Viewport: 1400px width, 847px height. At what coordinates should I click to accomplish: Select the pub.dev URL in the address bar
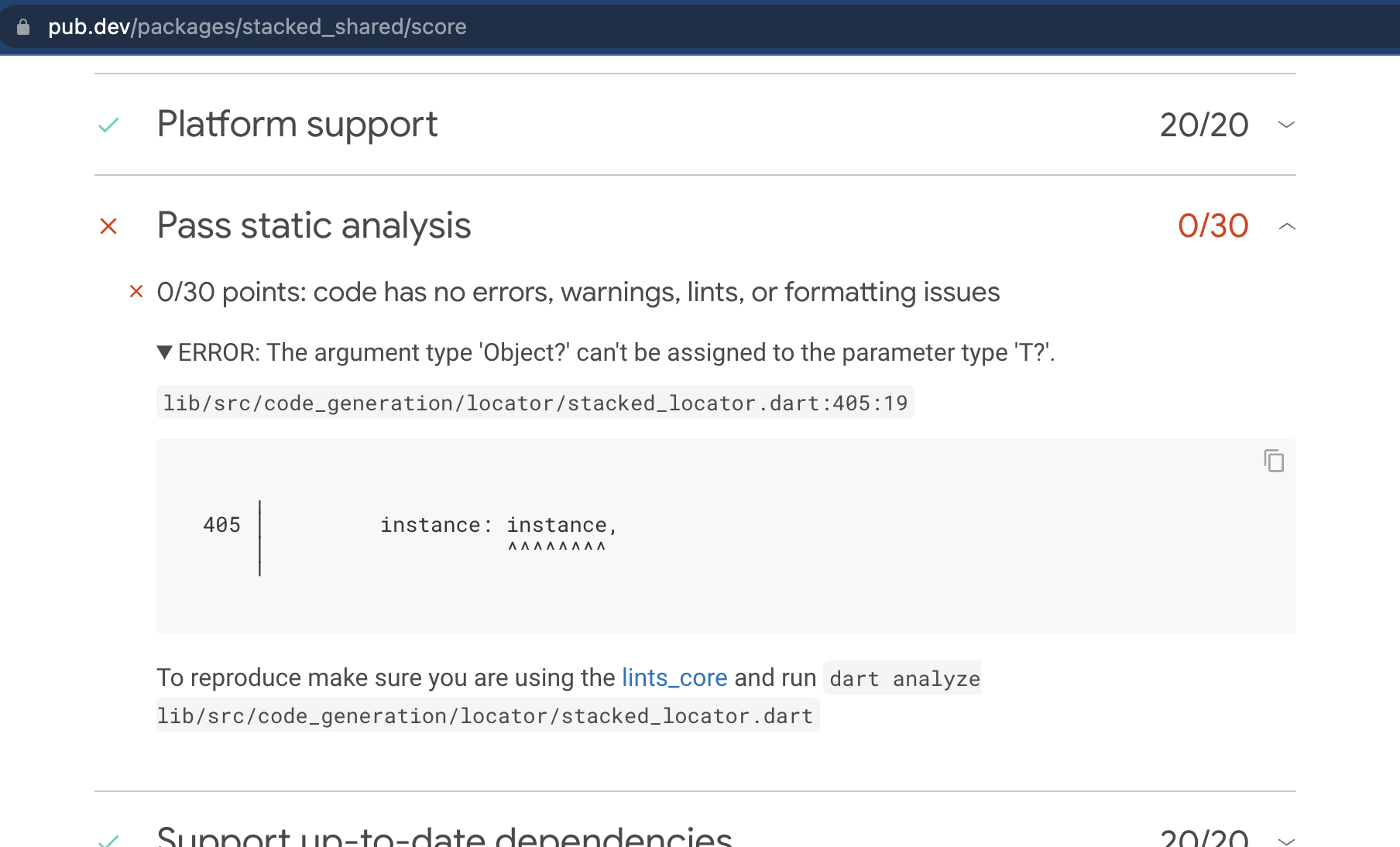257,26
